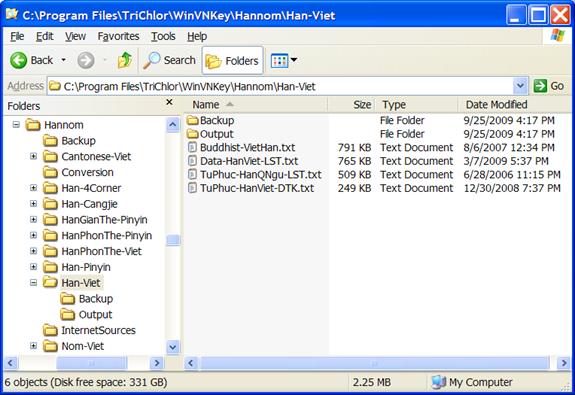The width and height of the screenshot is (575, 395).
Task: Select the Data-HanViet-LST.txt file icon
Action: coord(192,161)
